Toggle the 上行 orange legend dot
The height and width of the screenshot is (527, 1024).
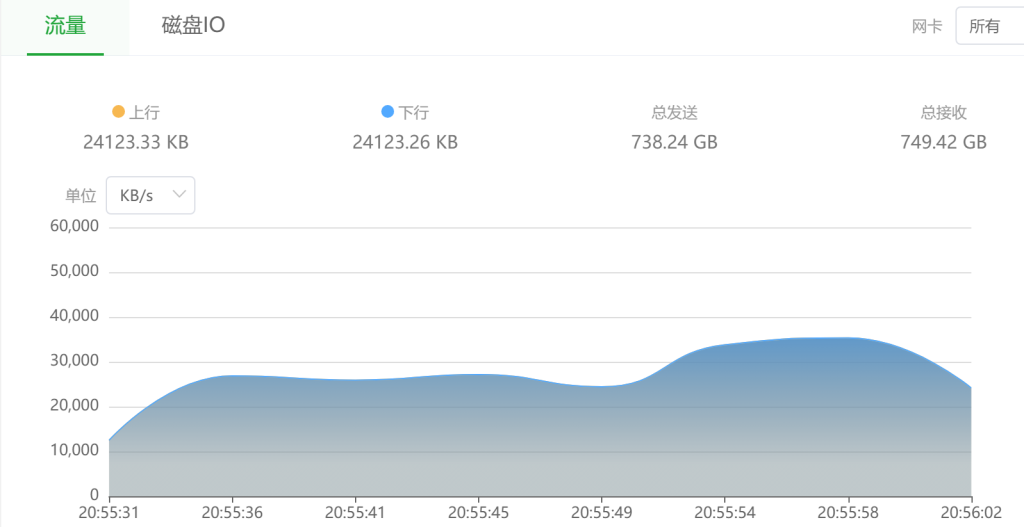(118, 112)
